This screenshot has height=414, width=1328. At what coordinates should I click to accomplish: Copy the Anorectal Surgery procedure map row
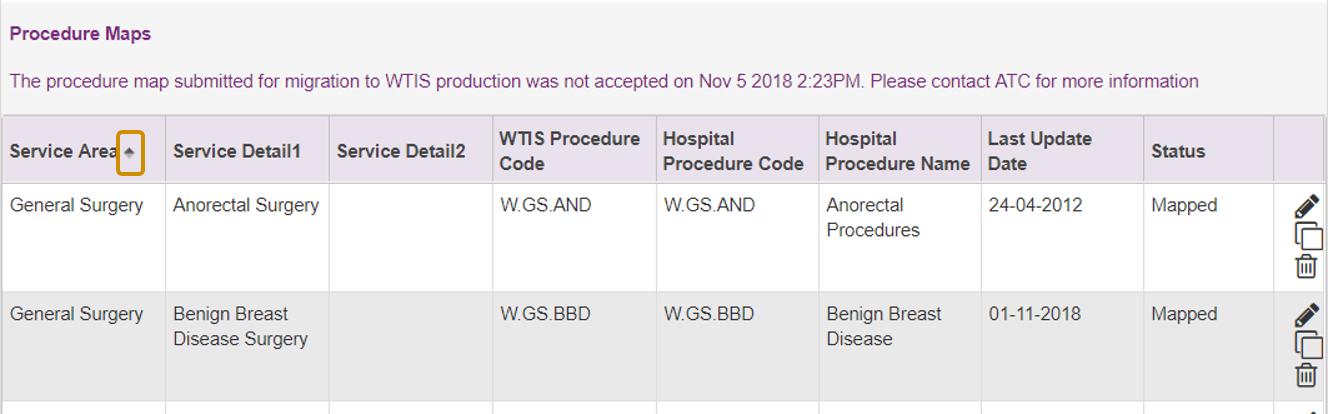coord(1308,237)
